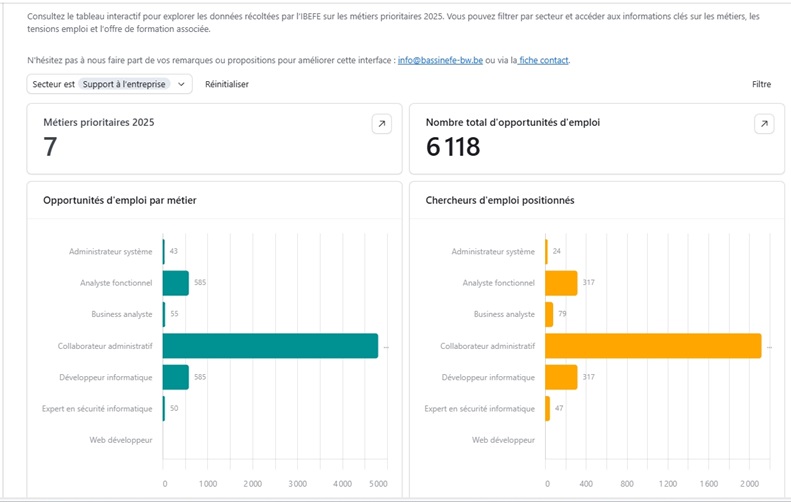The width and height of the screenshot is (791, 502).
Task: Select the orange Business analyste bar
Action: (x=549, y=314)
